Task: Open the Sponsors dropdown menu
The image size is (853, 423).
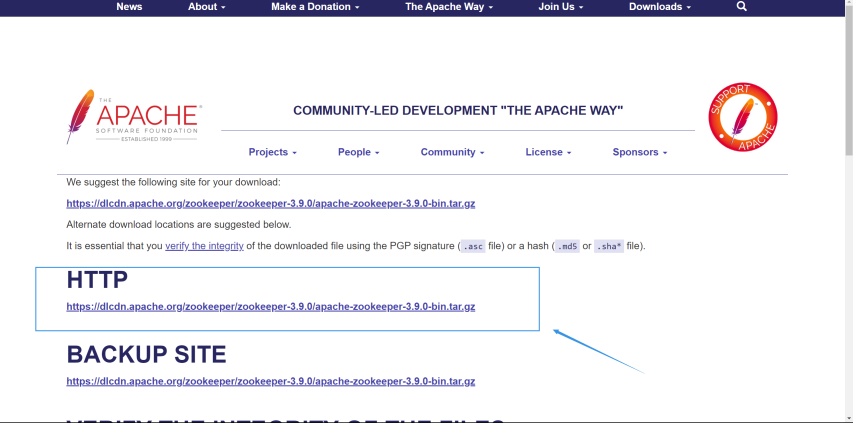Action: pos(640,152)
